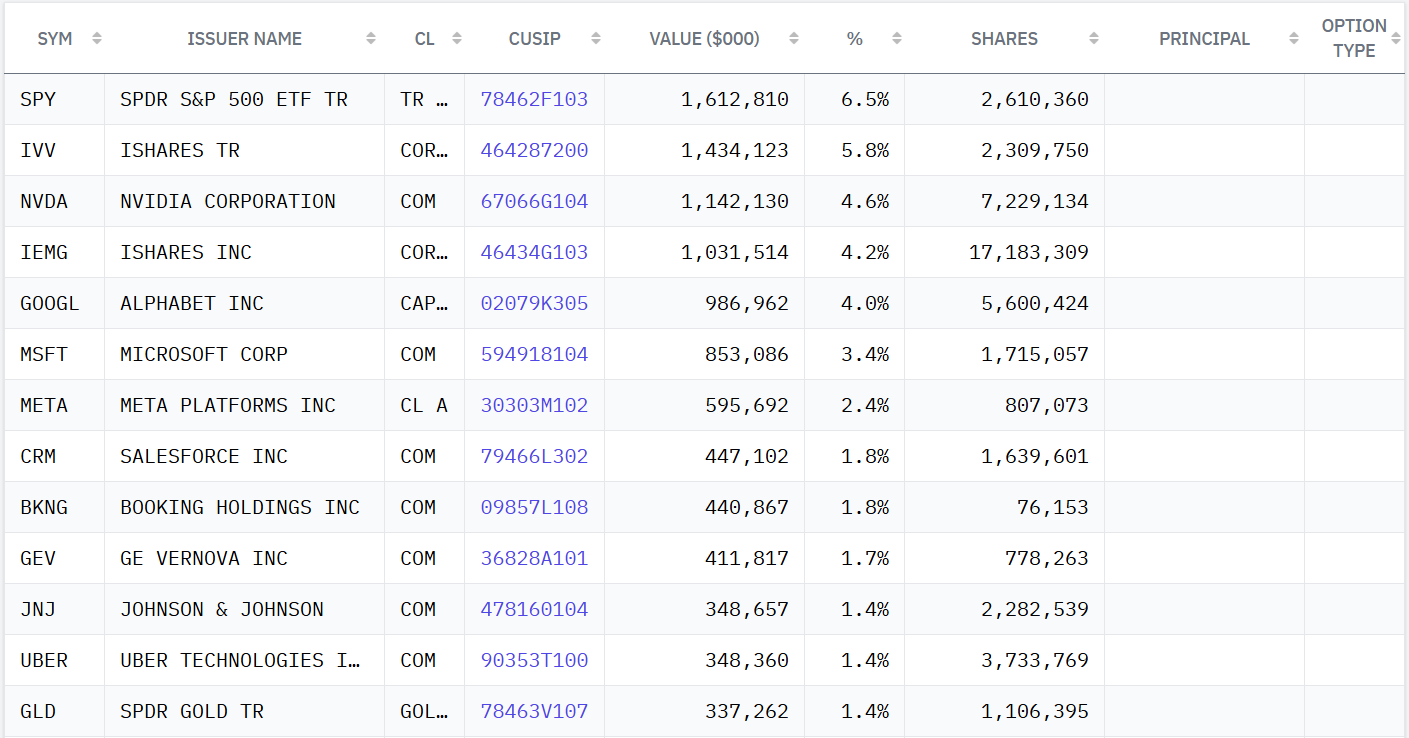Select the MSFT symbol cell
Screen dimensions: 1409x738
[55, 354]
